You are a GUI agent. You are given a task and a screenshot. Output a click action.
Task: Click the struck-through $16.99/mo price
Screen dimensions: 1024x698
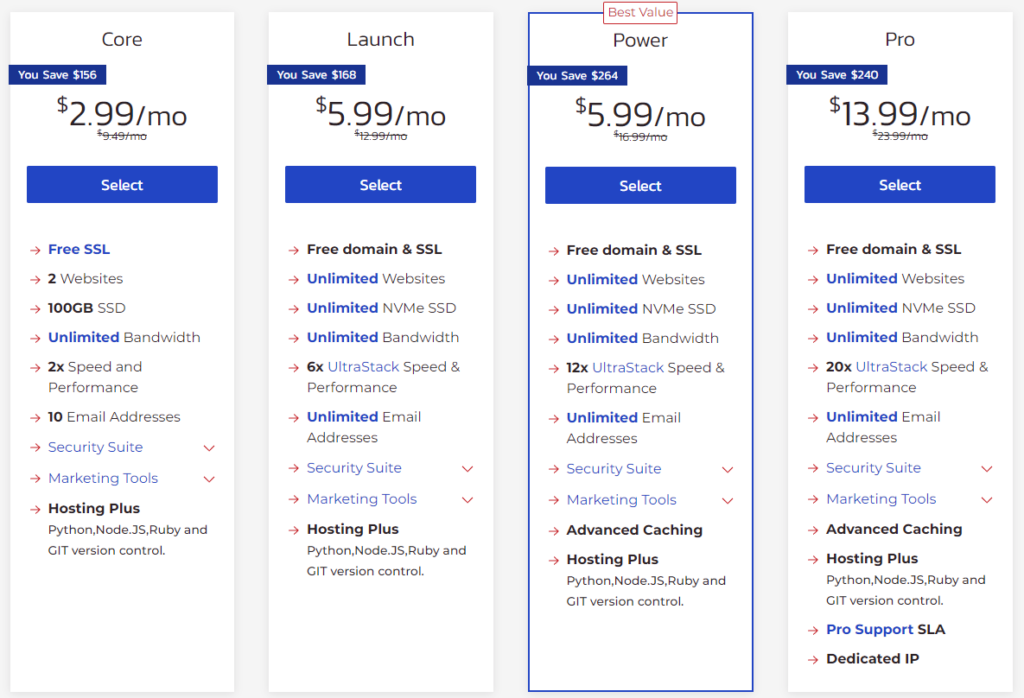[641, 136]
